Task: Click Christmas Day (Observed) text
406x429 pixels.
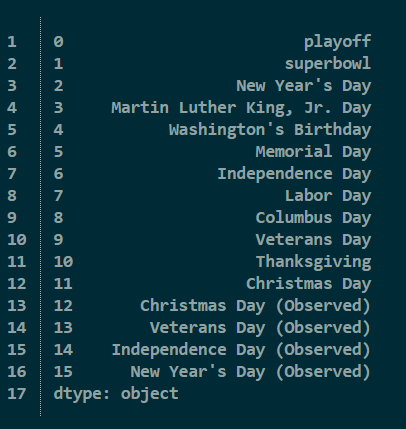Action: pyautogui.click(x=255, y=306)
